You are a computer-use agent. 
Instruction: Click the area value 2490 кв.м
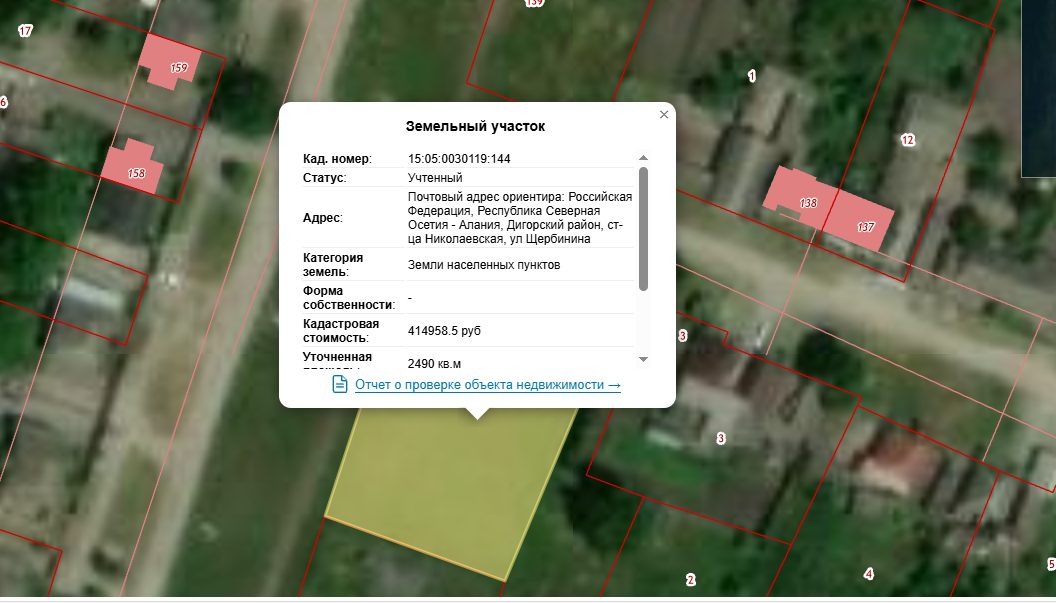click(x=434, y=364)
